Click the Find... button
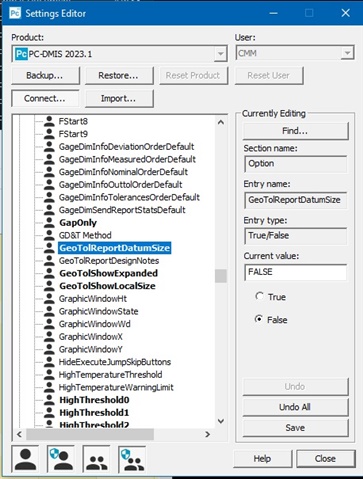The image size is (363, 479). point(295,131)
